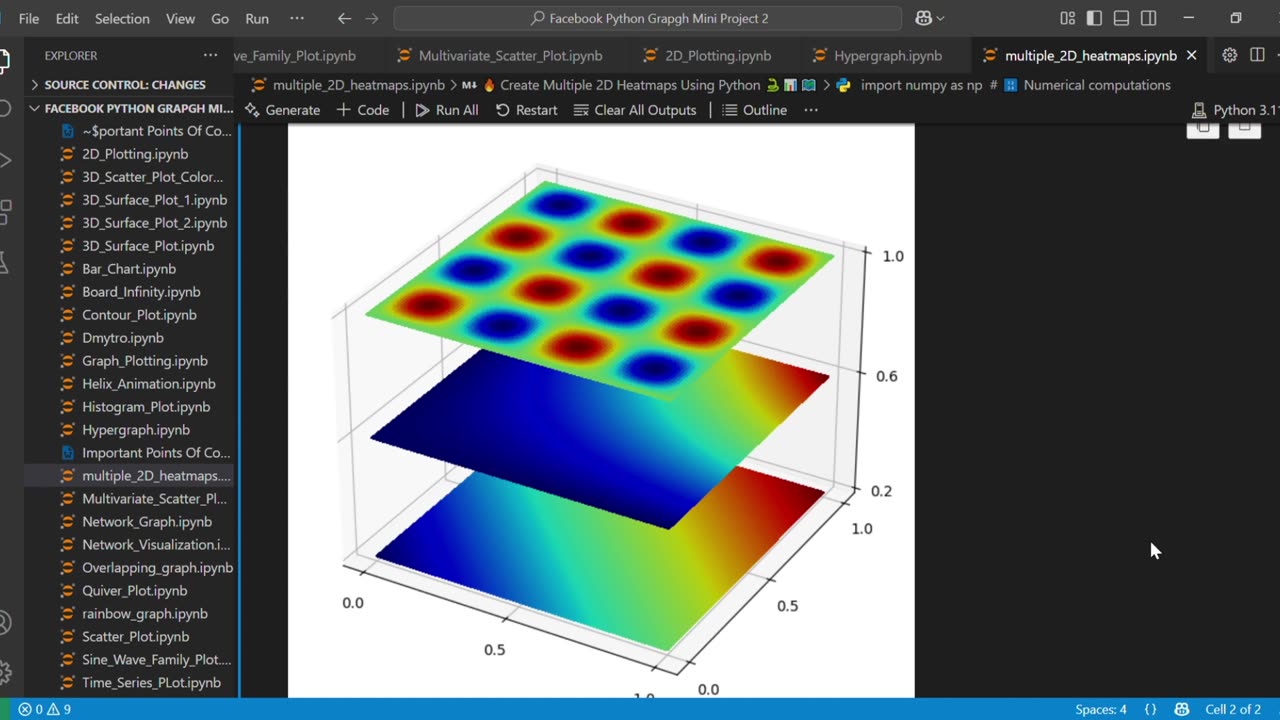The height and width of the screenshot is (720, 1280).
Task: Open the Go menu
Action: click(x=220, y=18)
